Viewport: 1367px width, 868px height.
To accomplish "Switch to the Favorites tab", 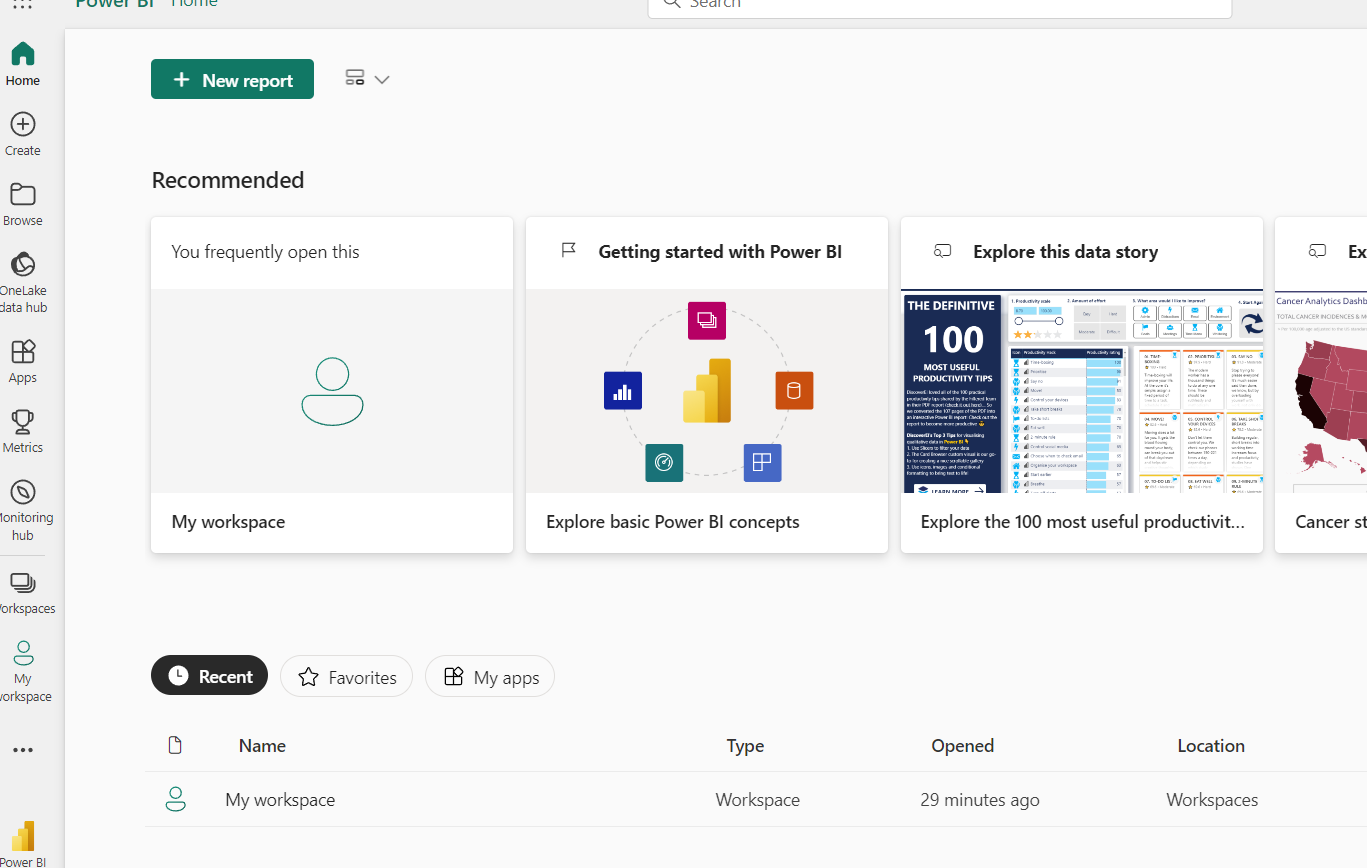I will pyautogui.click(x=346, y=676).
